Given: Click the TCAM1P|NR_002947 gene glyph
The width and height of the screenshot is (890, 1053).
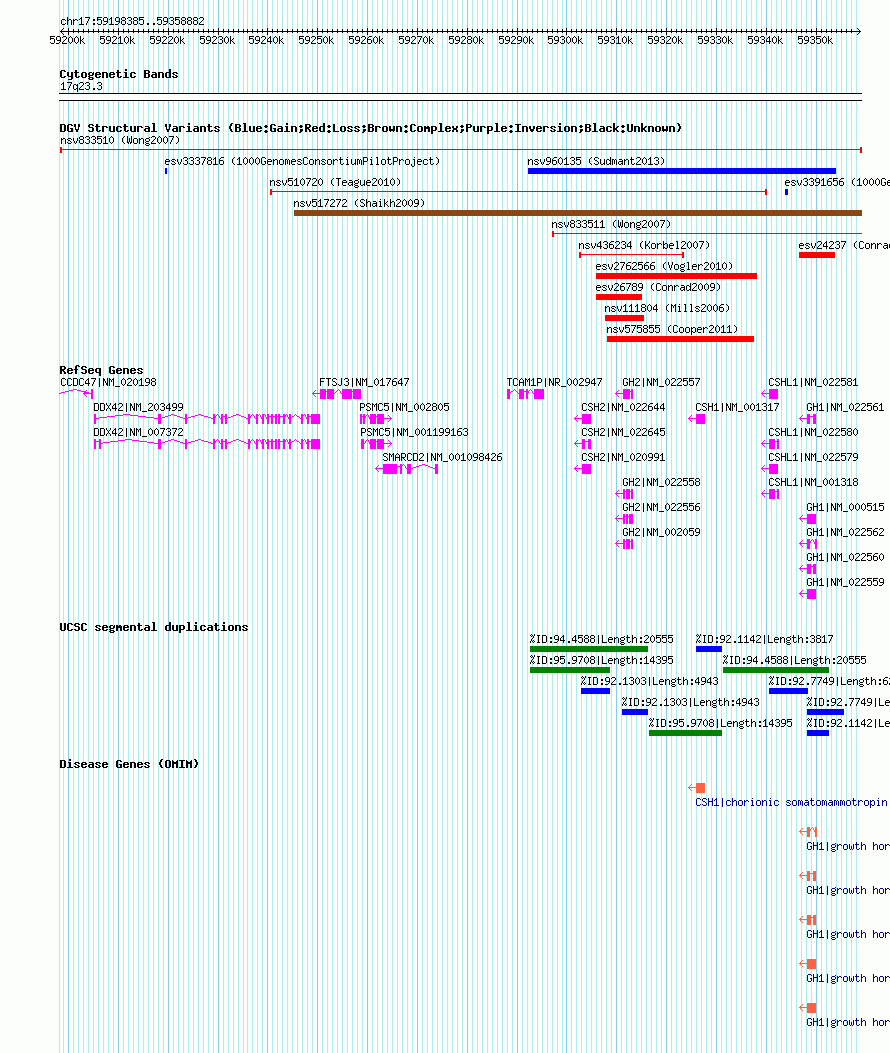Looking at the screenshot, I should (x=525, y=394).
